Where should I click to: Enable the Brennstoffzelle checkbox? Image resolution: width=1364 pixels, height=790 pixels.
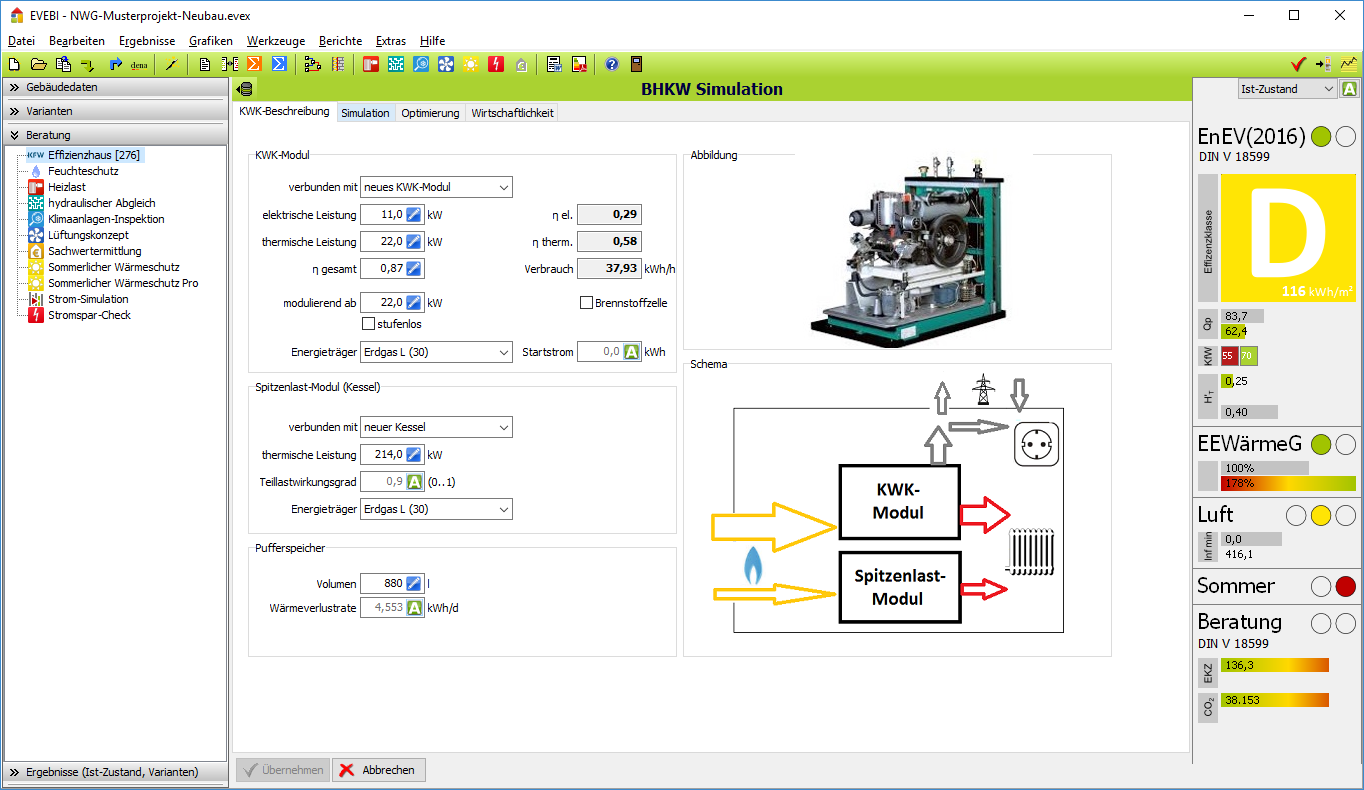586,303
